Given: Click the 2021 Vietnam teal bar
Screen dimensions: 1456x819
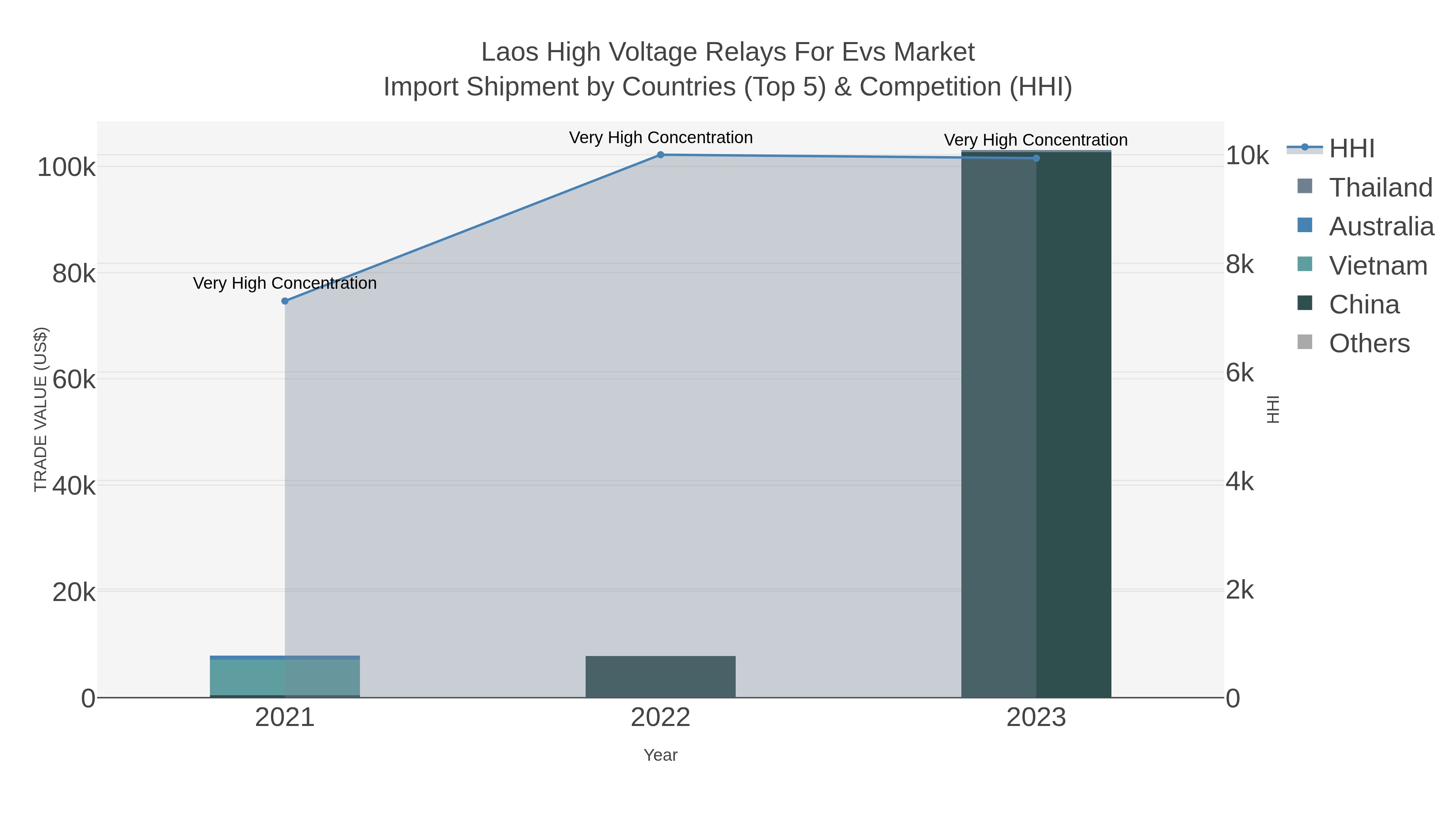Looking at the screenshot, I should click(285, 677).
